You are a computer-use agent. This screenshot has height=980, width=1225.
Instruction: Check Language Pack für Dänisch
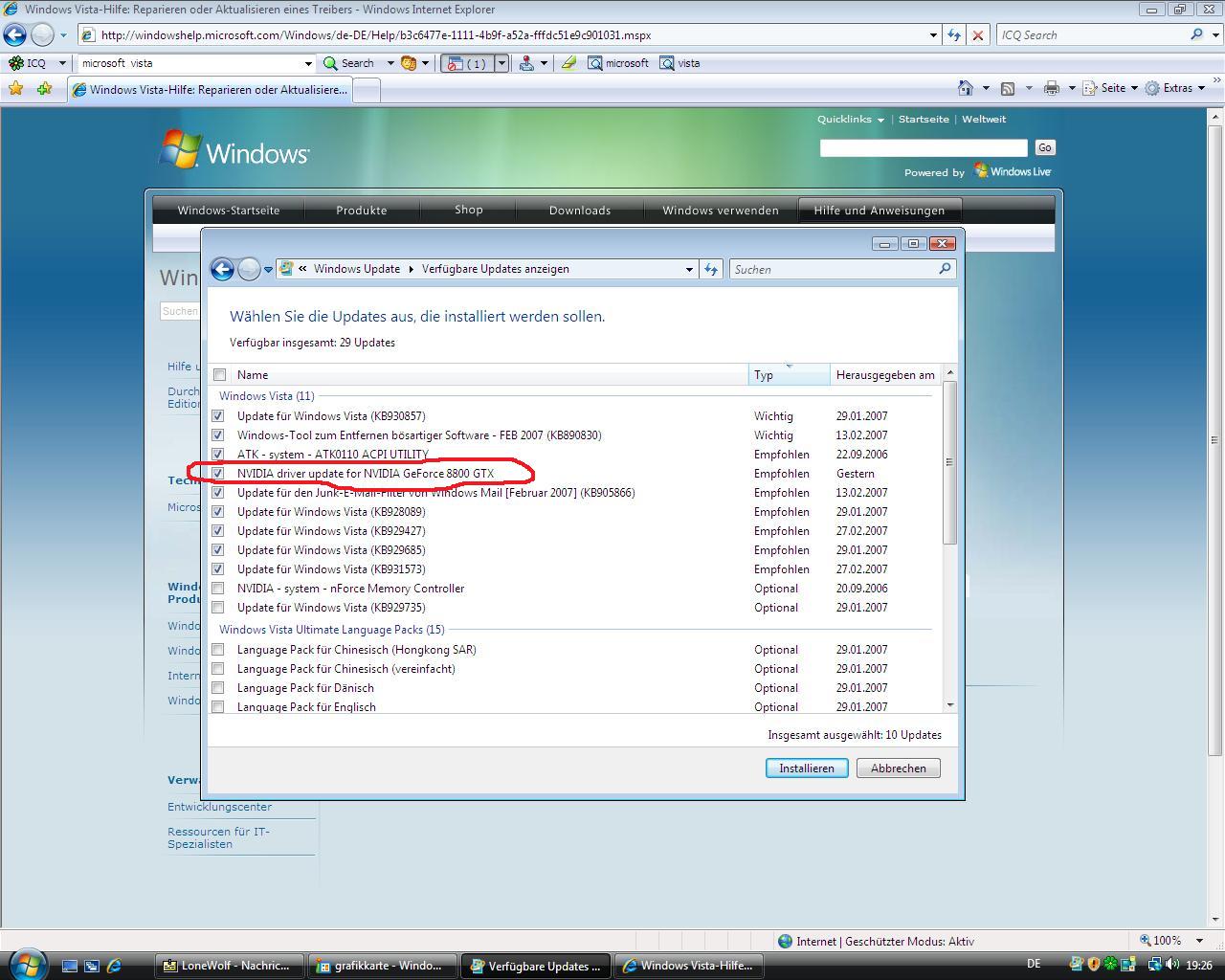pos(218,688)
